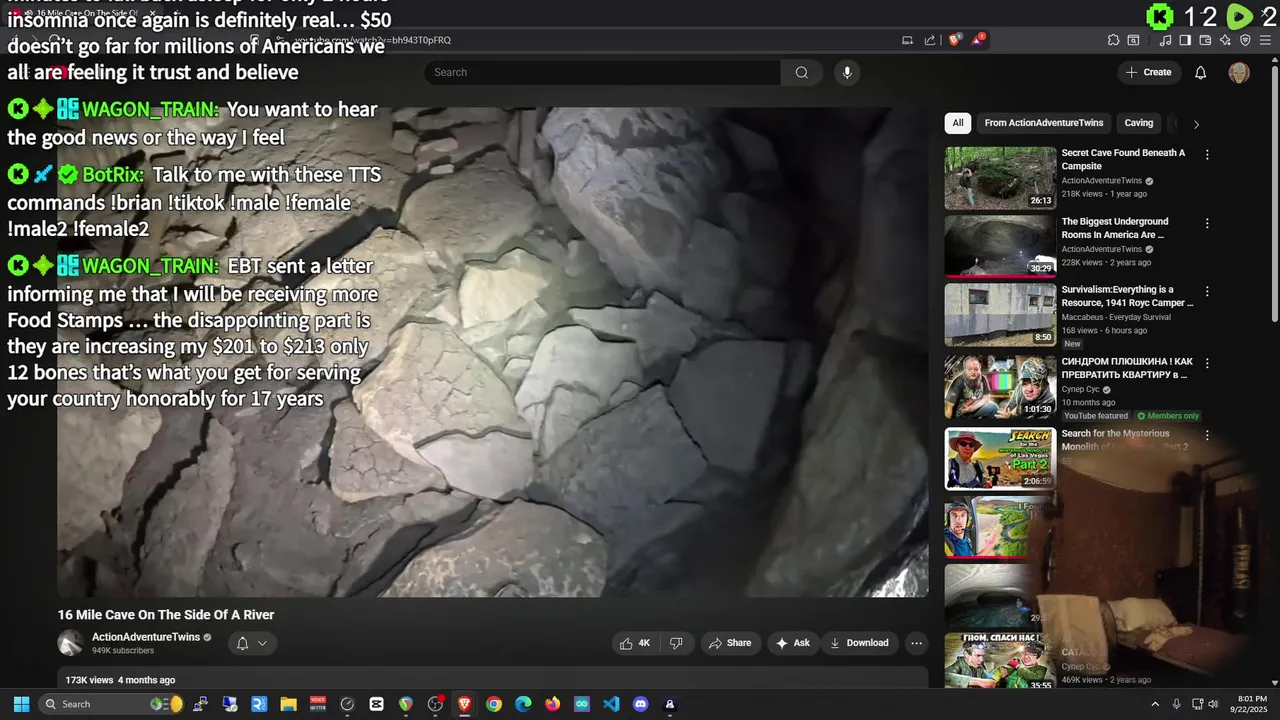Image resolution: width=1280 pixels, height=720 pixels.
Task: Click the Secret Cave video thumbnail
Action: click(x=1000, y=178)
